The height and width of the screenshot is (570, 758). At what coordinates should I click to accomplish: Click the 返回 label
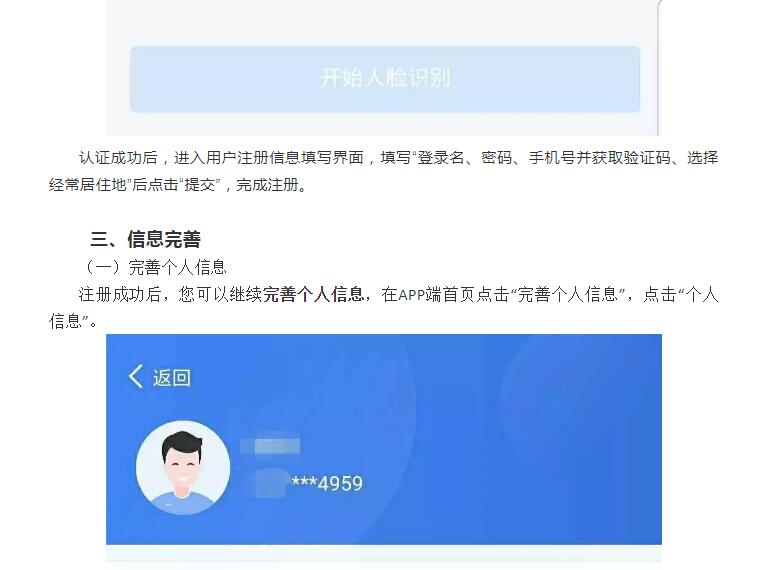pyautogui.click(x=172, y=378)
